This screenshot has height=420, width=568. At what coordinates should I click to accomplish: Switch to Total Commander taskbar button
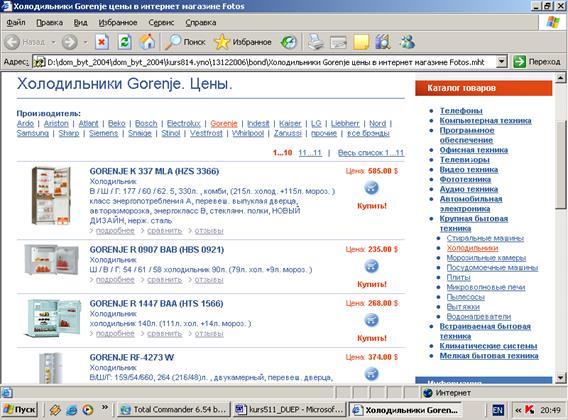(x=174, y=410)
